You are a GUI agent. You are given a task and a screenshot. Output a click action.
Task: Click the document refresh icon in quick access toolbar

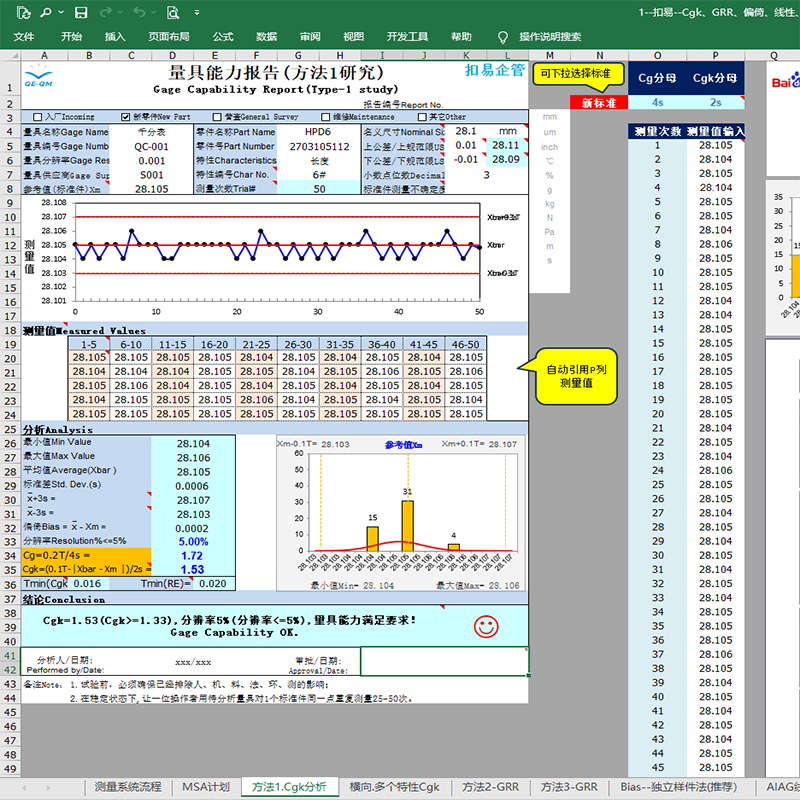(x=23, y=12)
